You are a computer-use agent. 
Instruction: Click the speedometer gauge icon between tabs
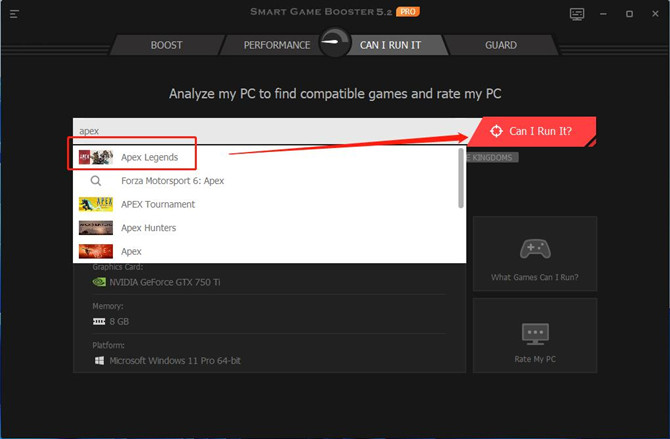(335, 42)
